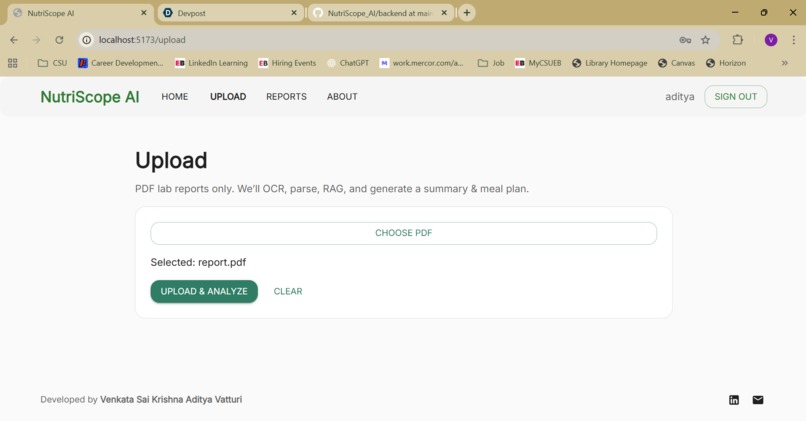Screen dimensions: 806x421
Task: Clear the selected file with CLEAR
Action: click(x=288, y=291)
